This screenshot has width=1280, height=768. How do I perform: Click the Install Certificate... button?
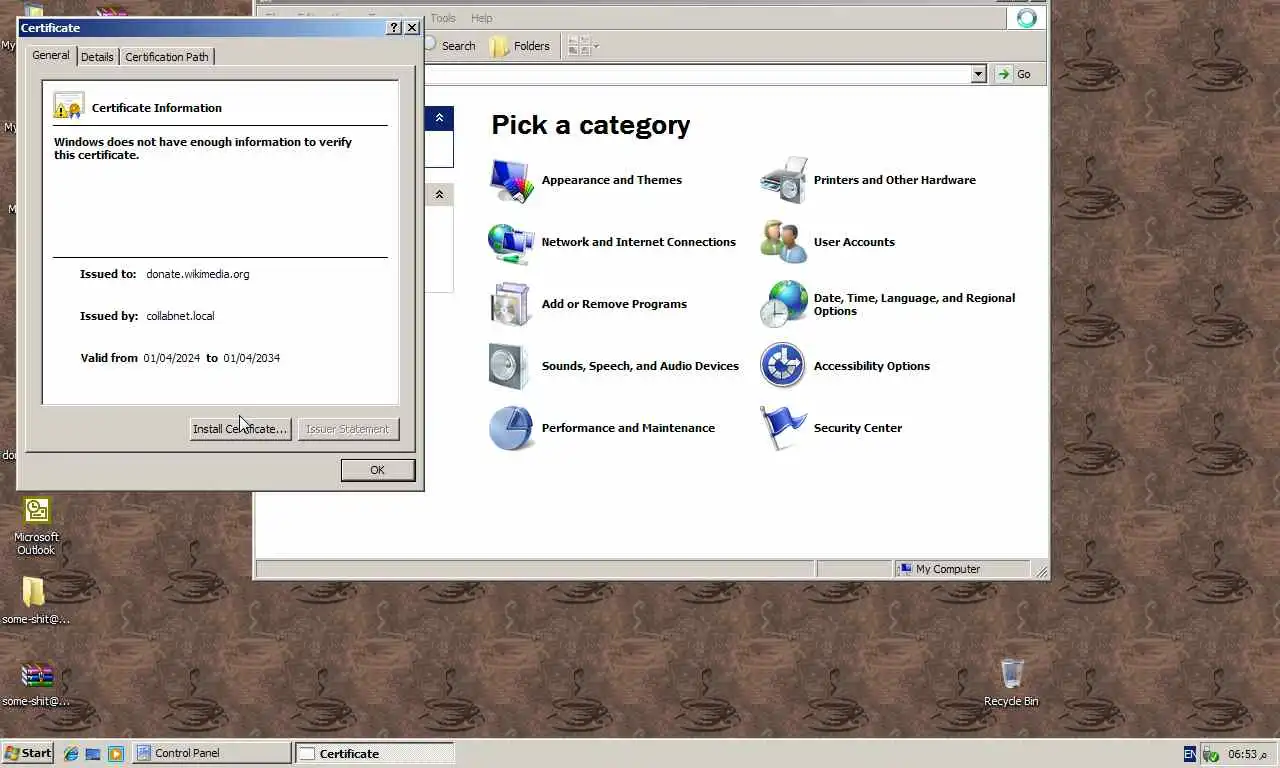tap(240, 429)
